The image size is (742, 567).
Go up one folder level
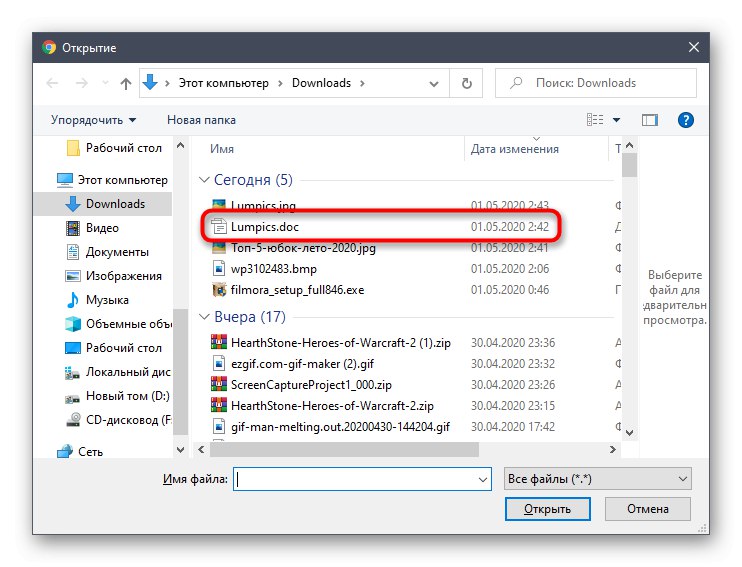(x=125, y=83)
